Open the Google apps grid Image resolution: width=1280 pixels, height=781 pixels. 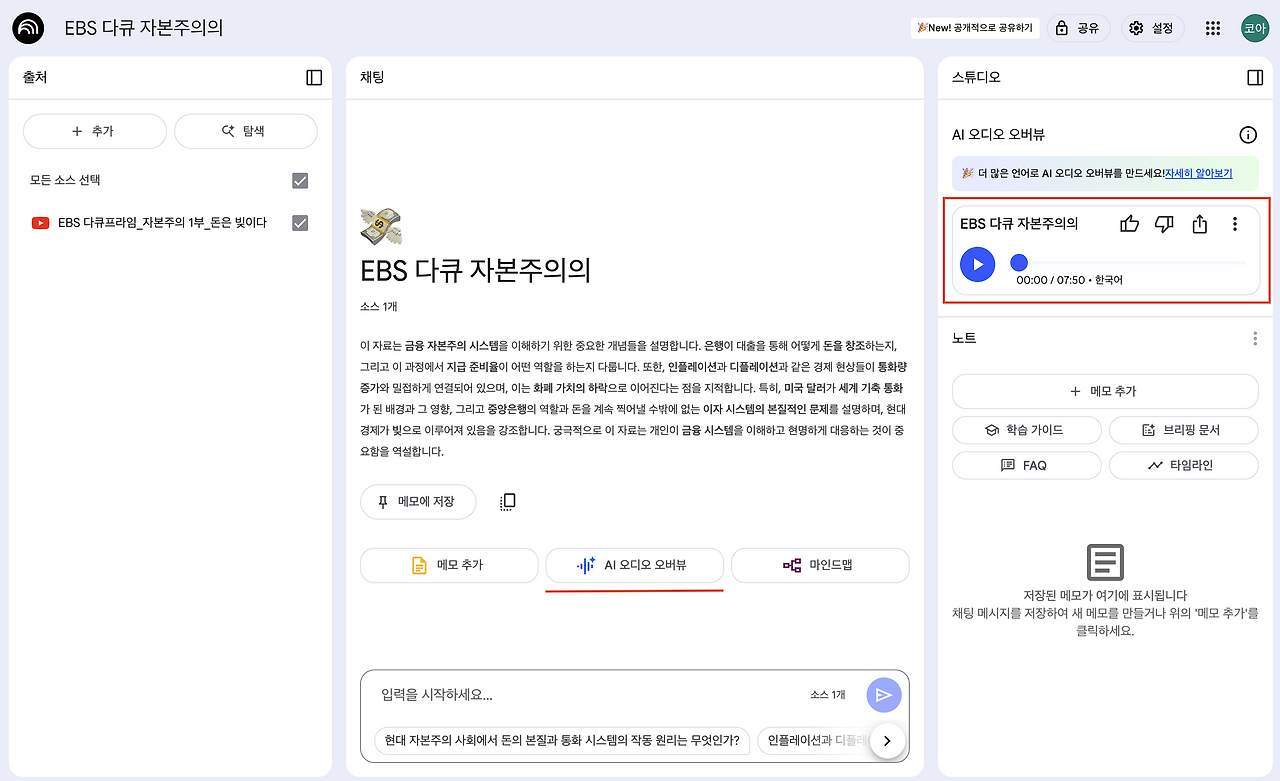pyautogui.click(x=1211, y=28)
